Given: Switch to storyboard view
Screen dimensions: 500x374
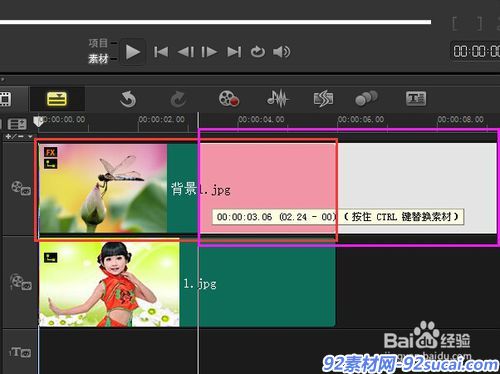Looking at the screenshot, I should coord(5,99).
